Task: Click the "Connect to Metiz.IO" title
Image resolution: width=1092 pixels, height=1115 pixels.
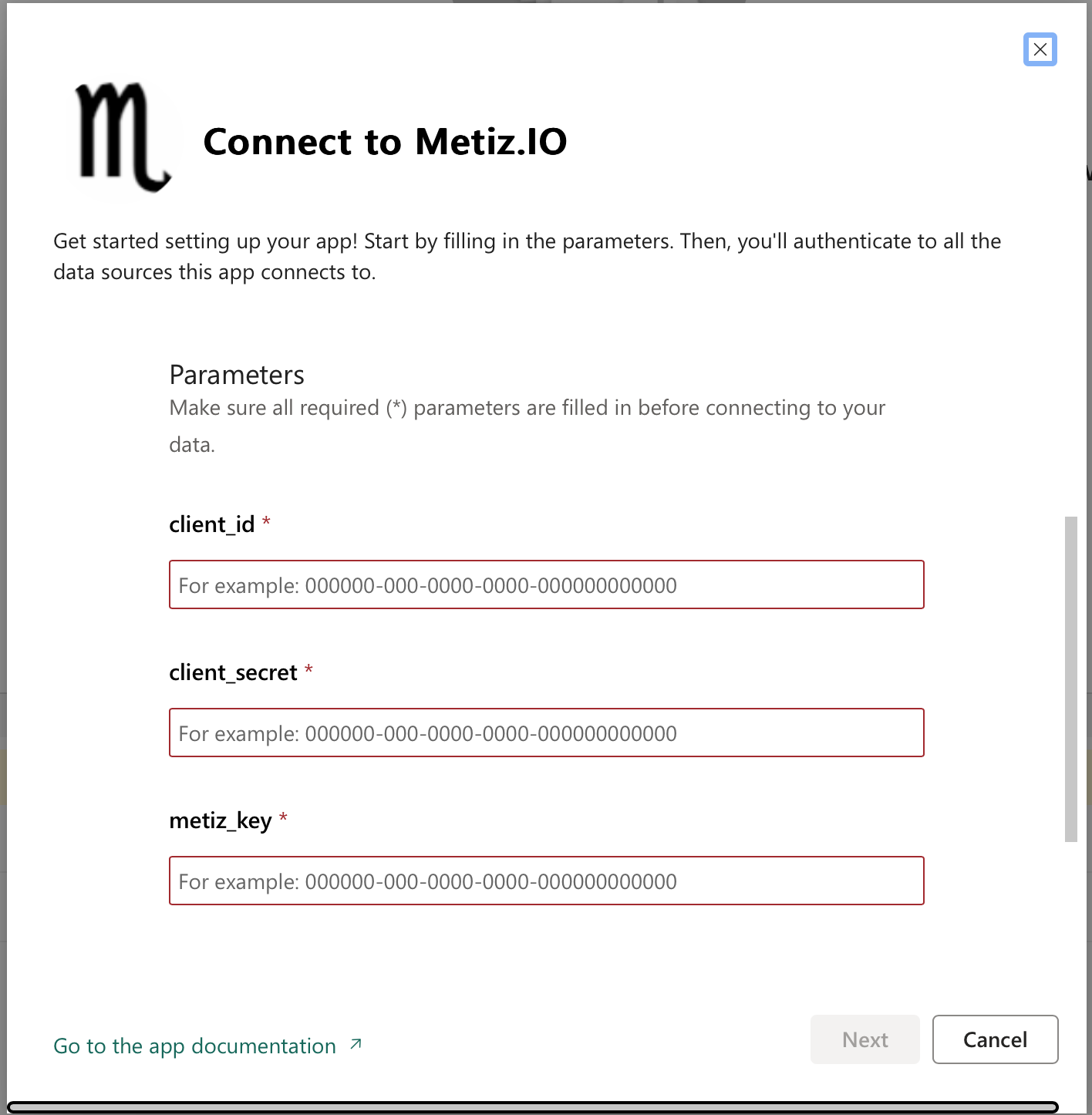Action: tap(385, 142)
